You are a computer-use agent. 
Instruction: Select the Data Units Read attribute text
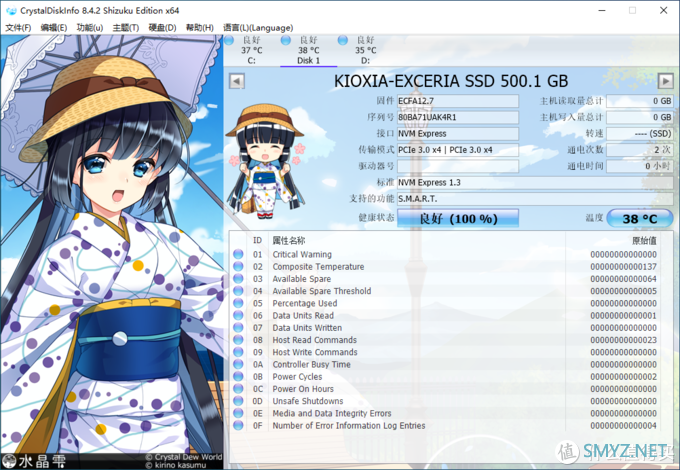[303, 316]
